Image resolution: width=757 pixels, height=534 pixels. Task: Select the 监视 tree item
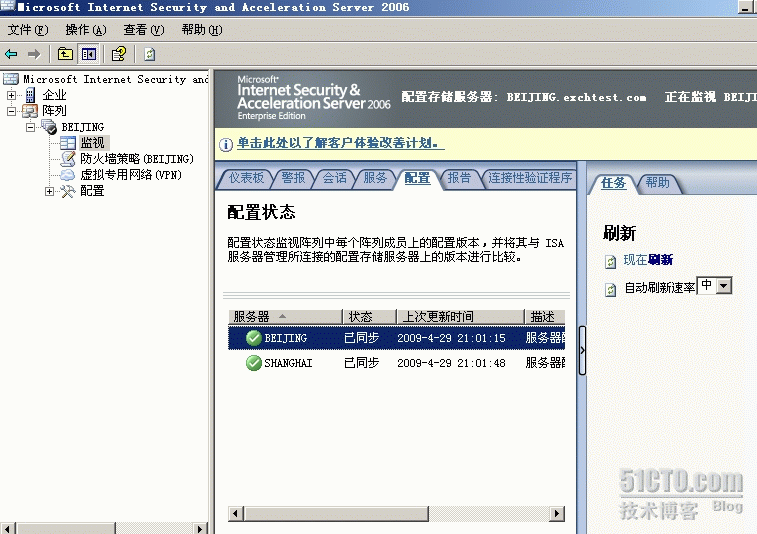(x=92, y=143)
